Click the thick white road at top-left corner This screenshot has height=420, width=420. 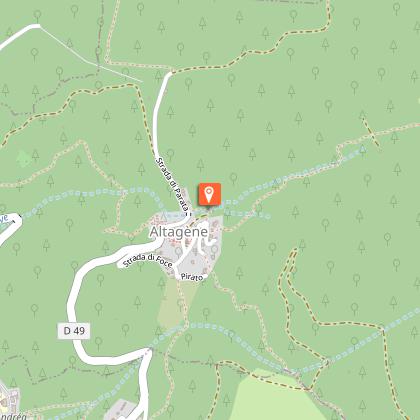tap(19, 34)
